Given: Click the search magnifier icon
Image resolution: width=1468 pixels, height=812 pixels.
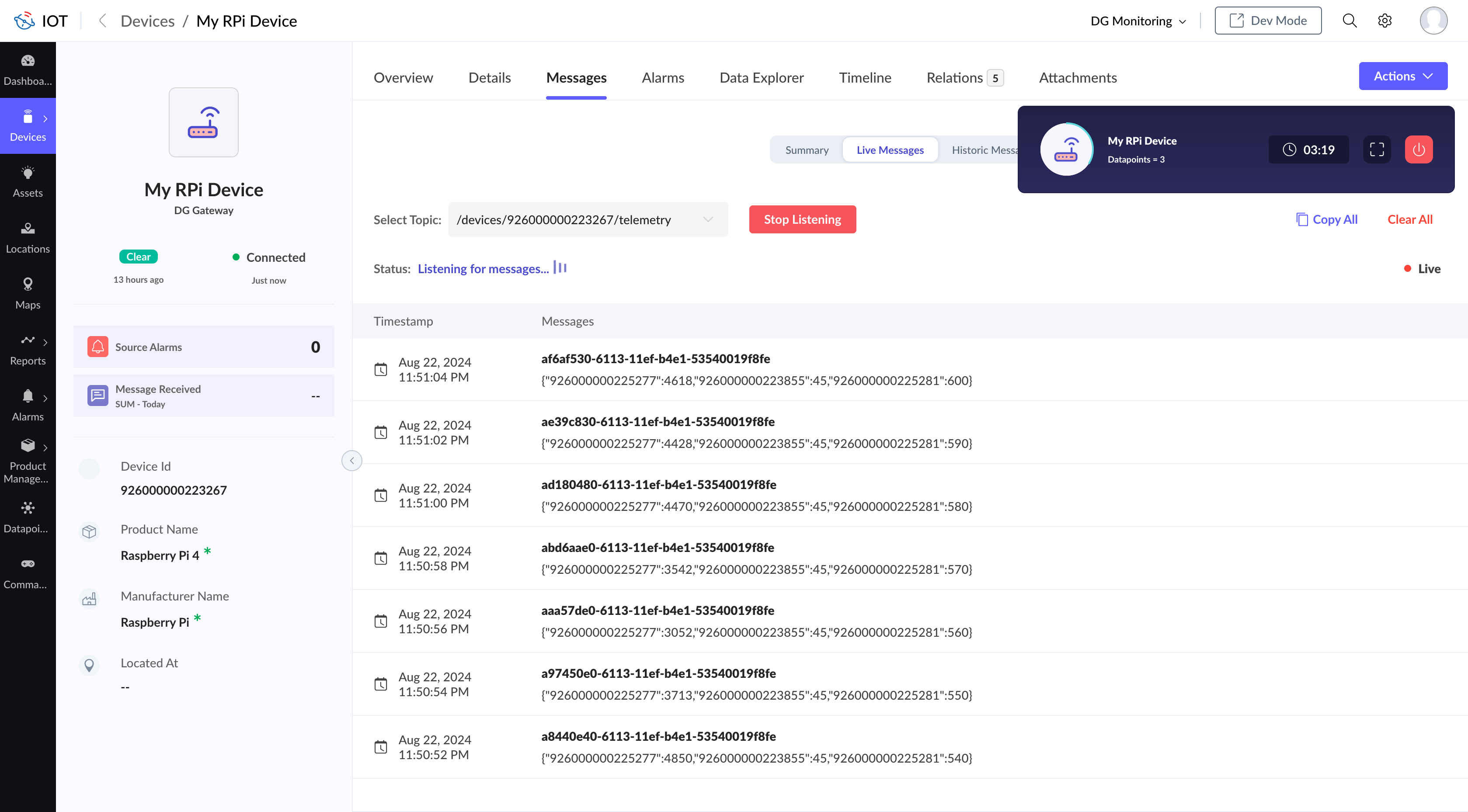Looking at the screenshot, I should click(1349, 21).
